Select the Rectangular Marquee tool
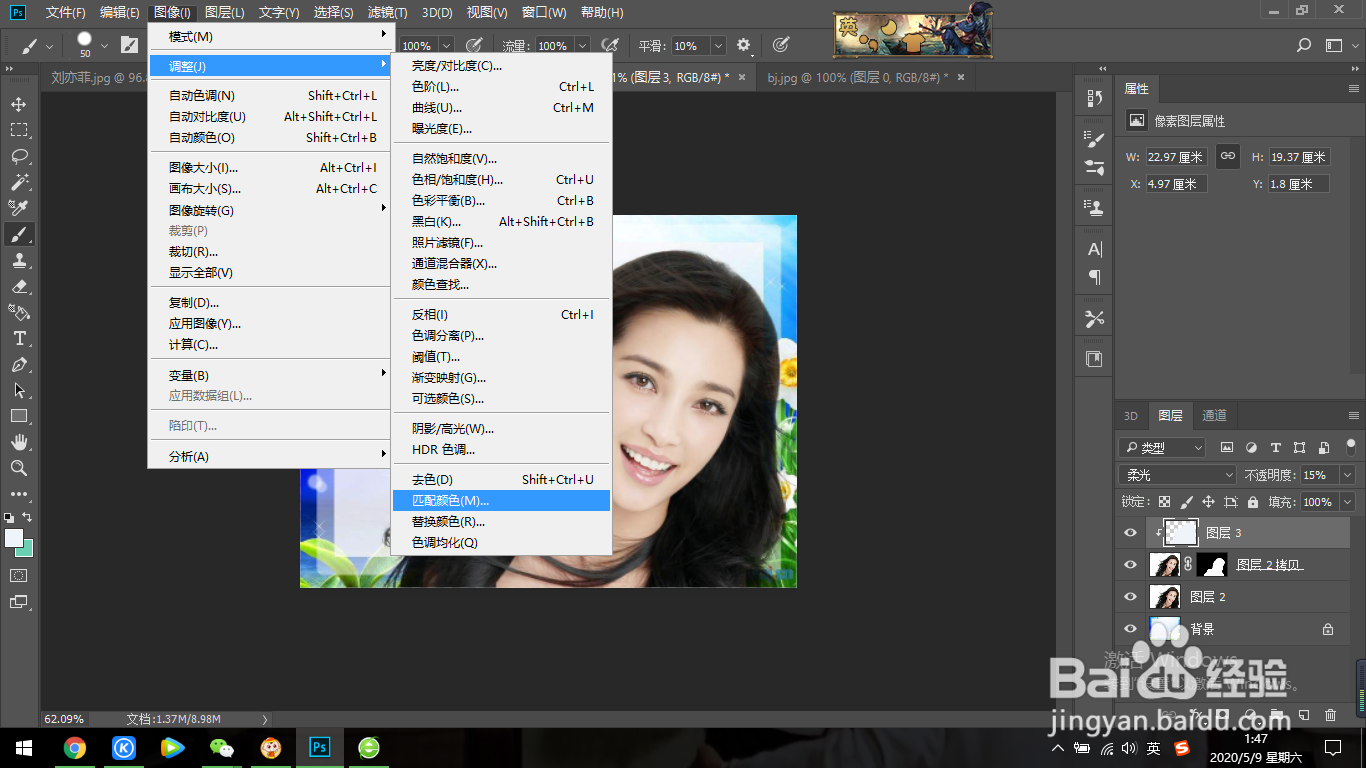 pos(19,130)
